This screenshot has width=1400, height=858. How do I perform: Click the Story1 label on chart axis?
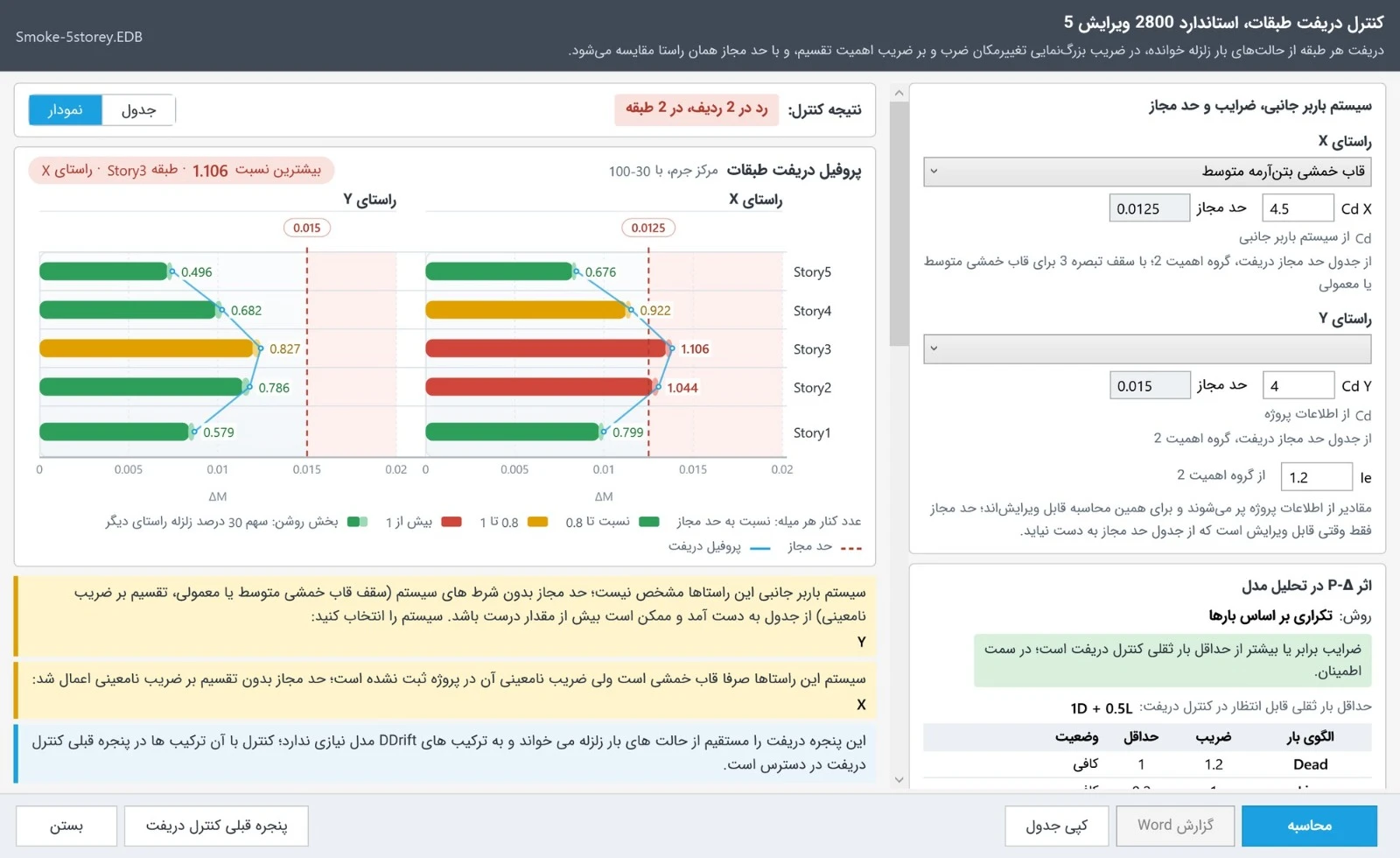click(812, 433)
